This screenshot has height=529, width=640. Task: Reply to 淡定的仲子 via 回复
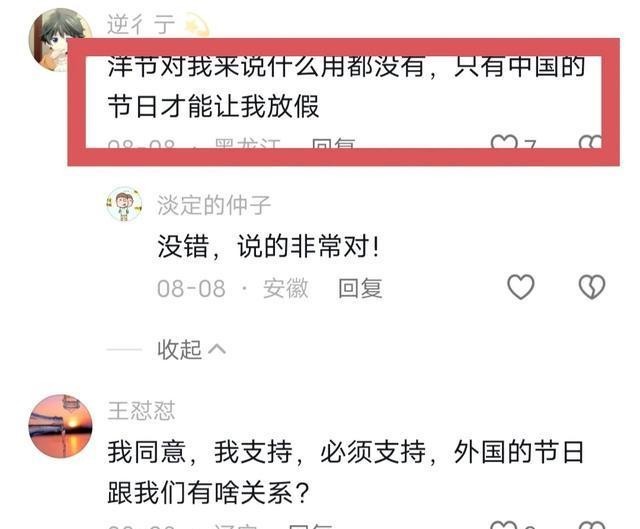point(360,288)
